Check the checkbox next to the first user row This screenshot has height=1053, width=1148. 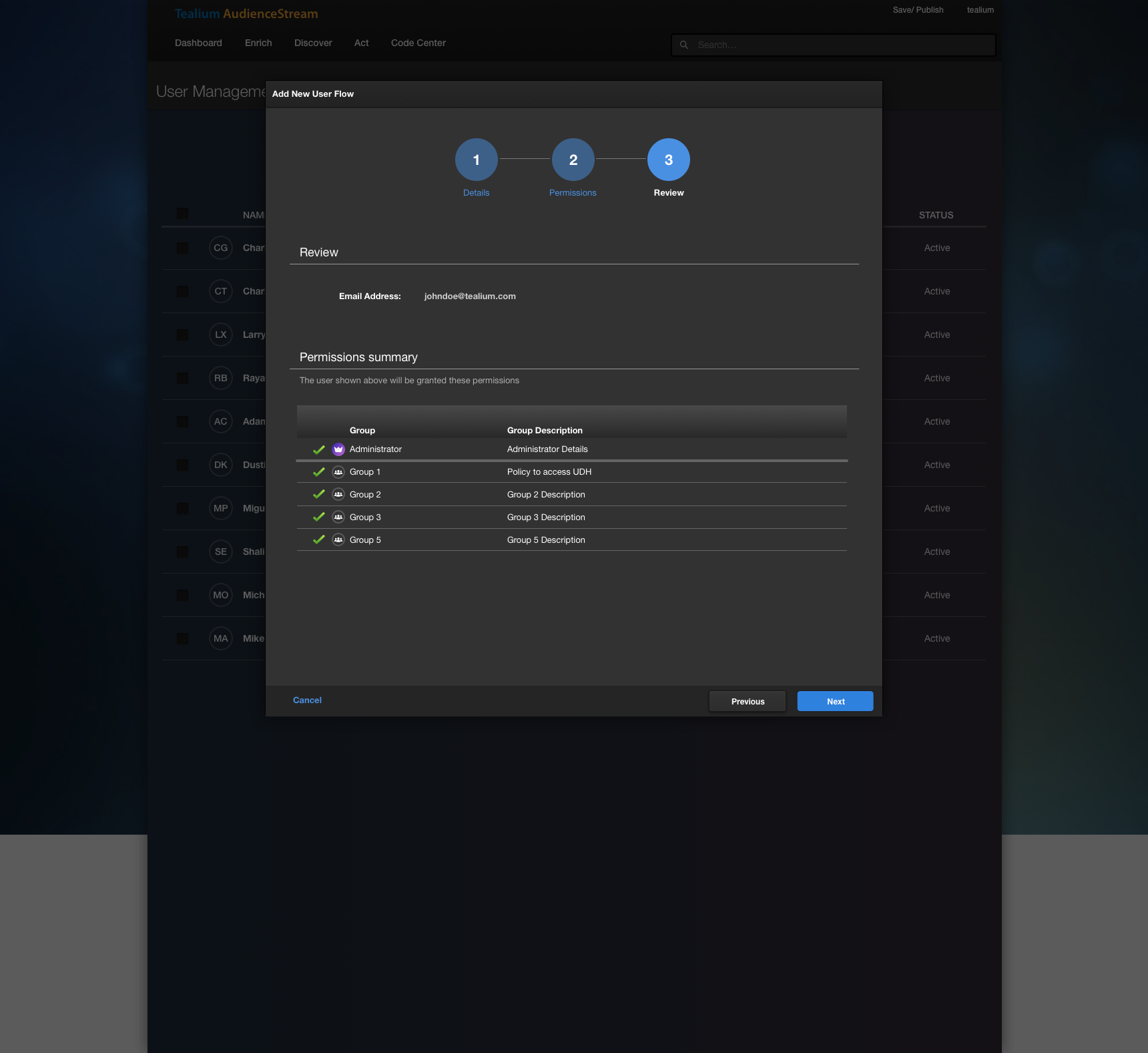(x=183, y=248)
